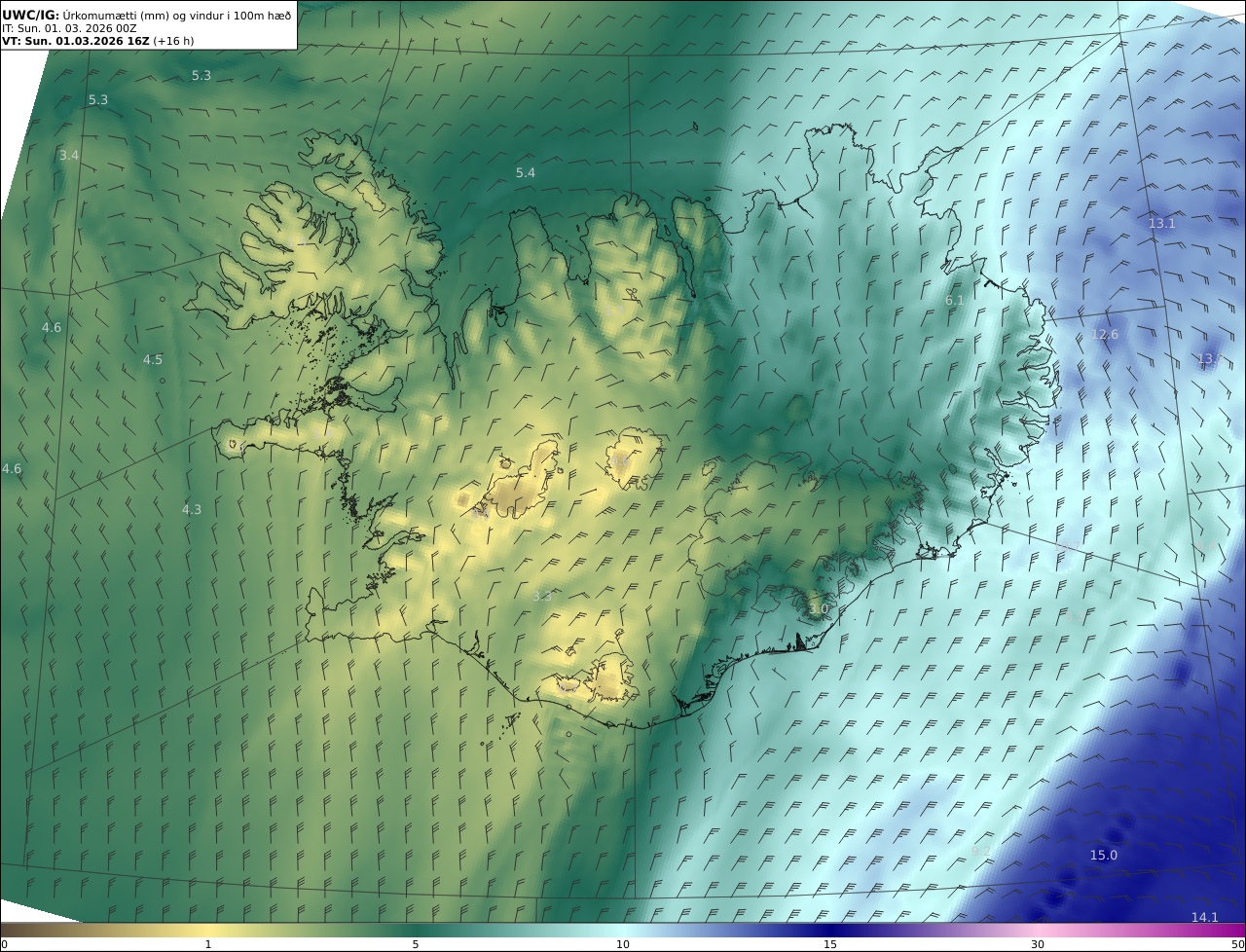This screenshot has height=952, width=1246.
Task: Click the 3.3 value over south Iceland
Action: click(x=542, y=595)
